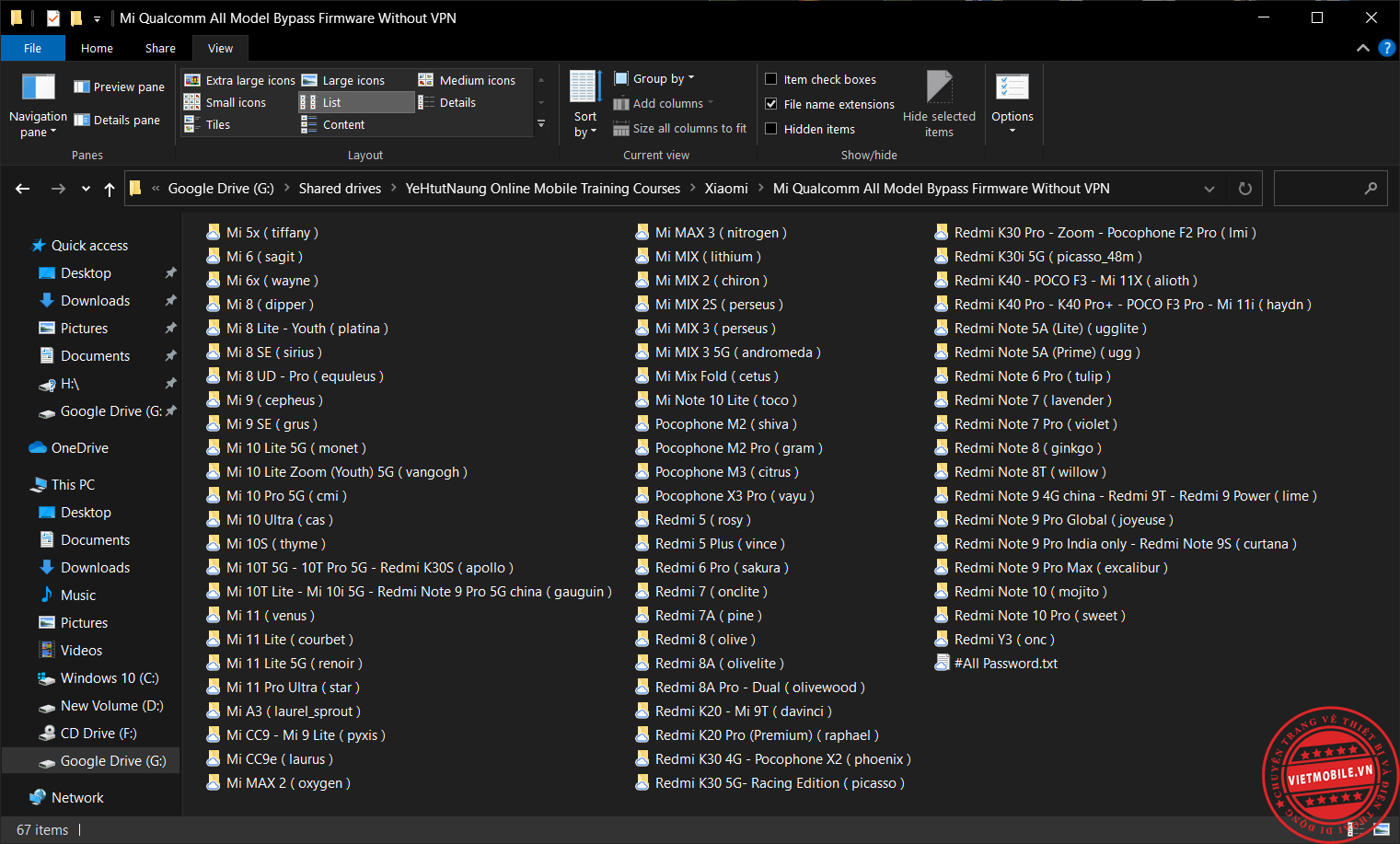
Task: Select Mi MIX Fold ( cetus ) folder
Action: click(707, 376)
